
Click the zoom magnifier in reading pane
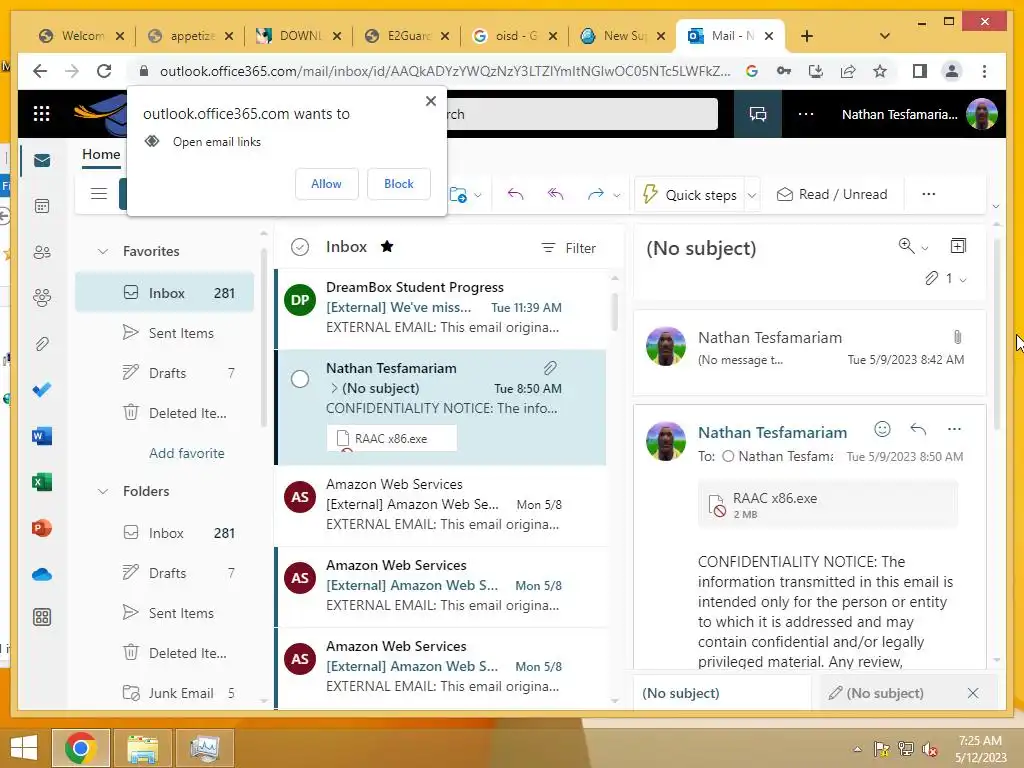[906, 246]
